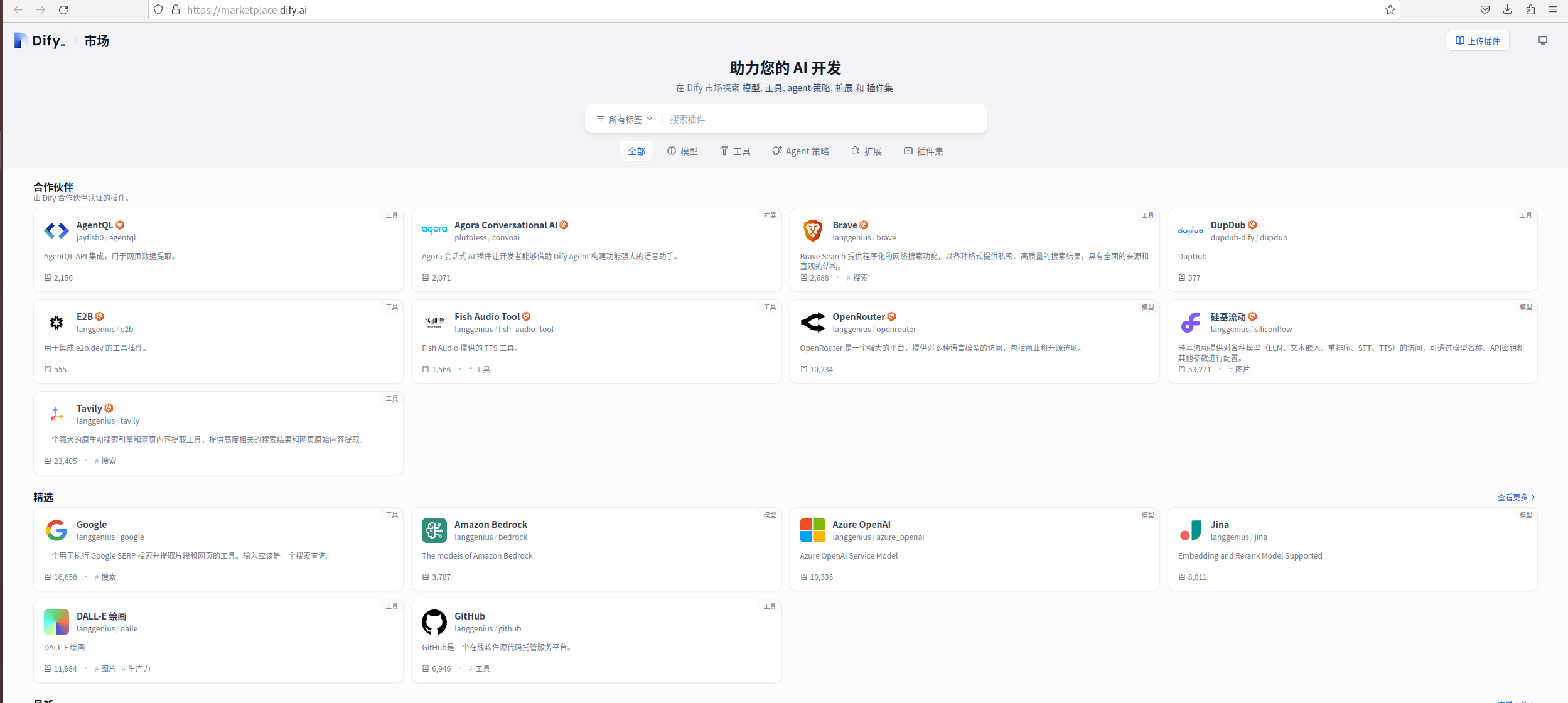Click the Amazon Bedrock logo icon
This screenshot has width=1568, height=703.
(x=434, y=530)
